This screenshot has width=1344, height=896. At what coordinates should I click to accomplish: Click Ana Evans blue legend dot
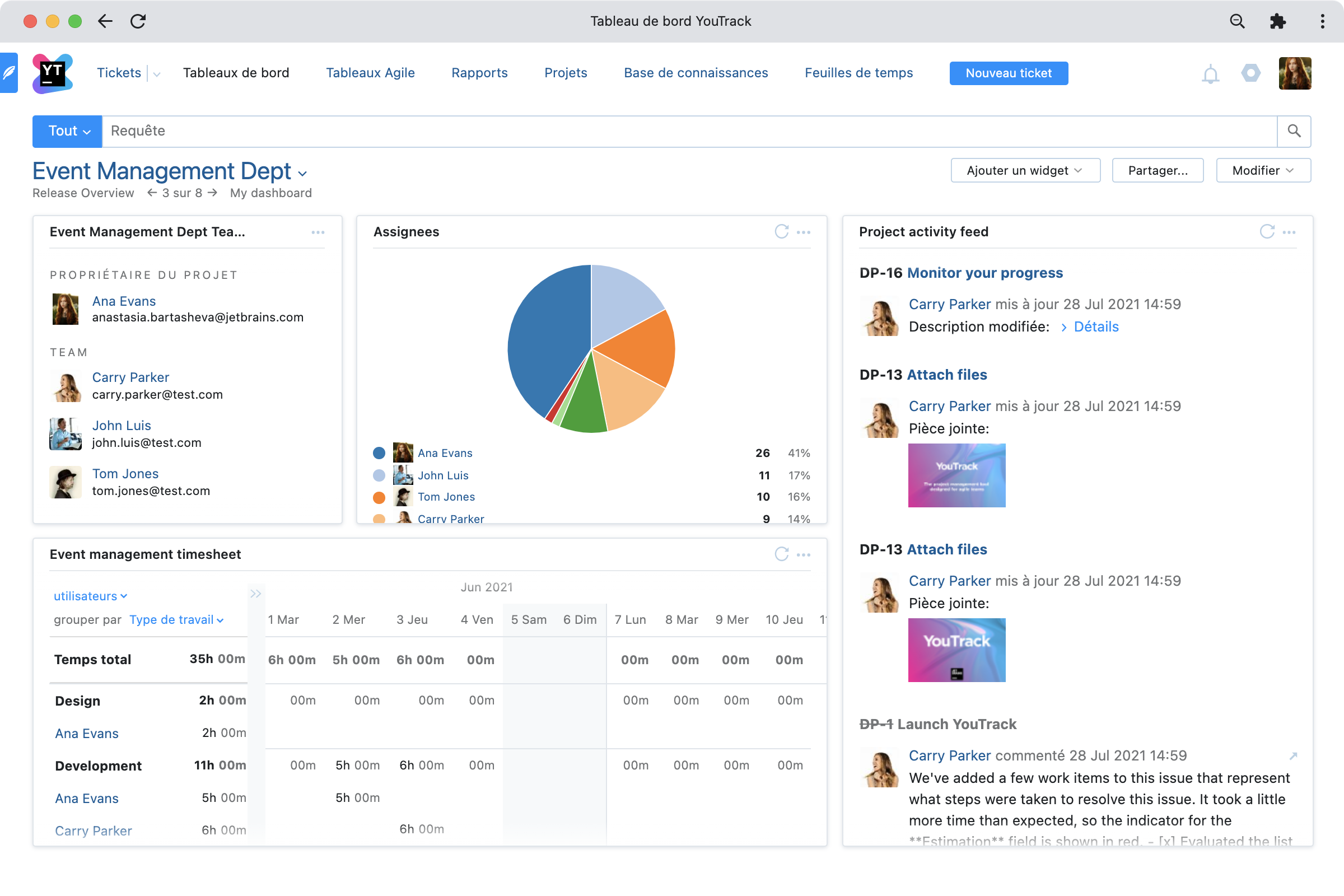point(379,453)
